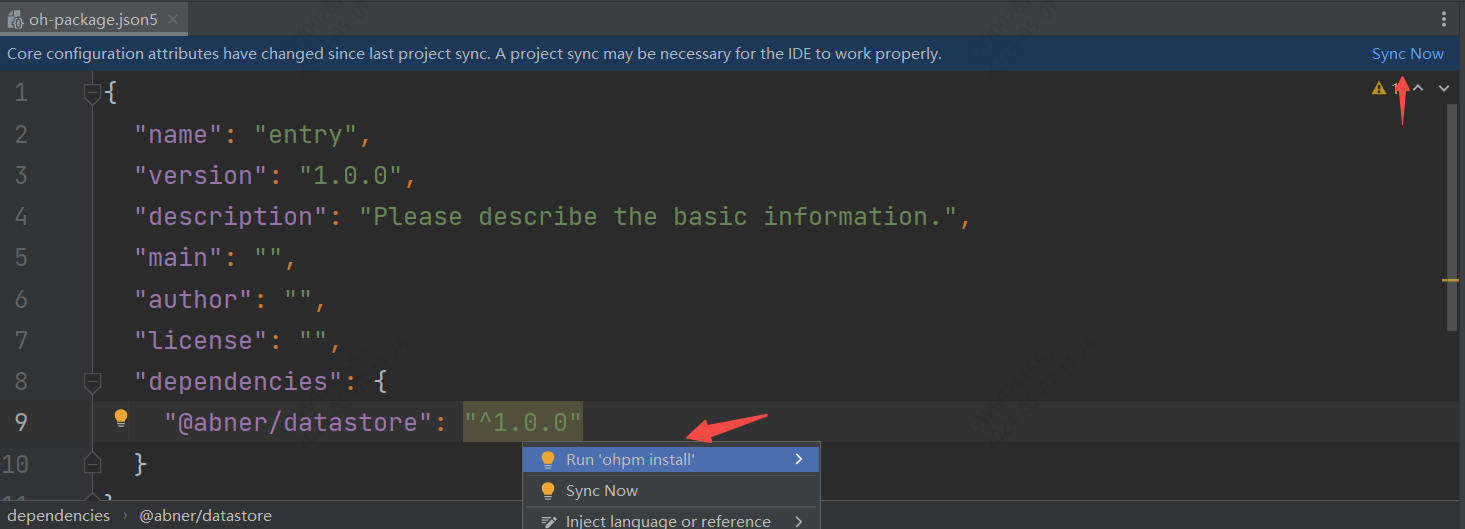The width and height of the screenshot is (1465, 529).
Task: Jump to next highlighted problem arrow
Action: click(x=1444, y=89)
